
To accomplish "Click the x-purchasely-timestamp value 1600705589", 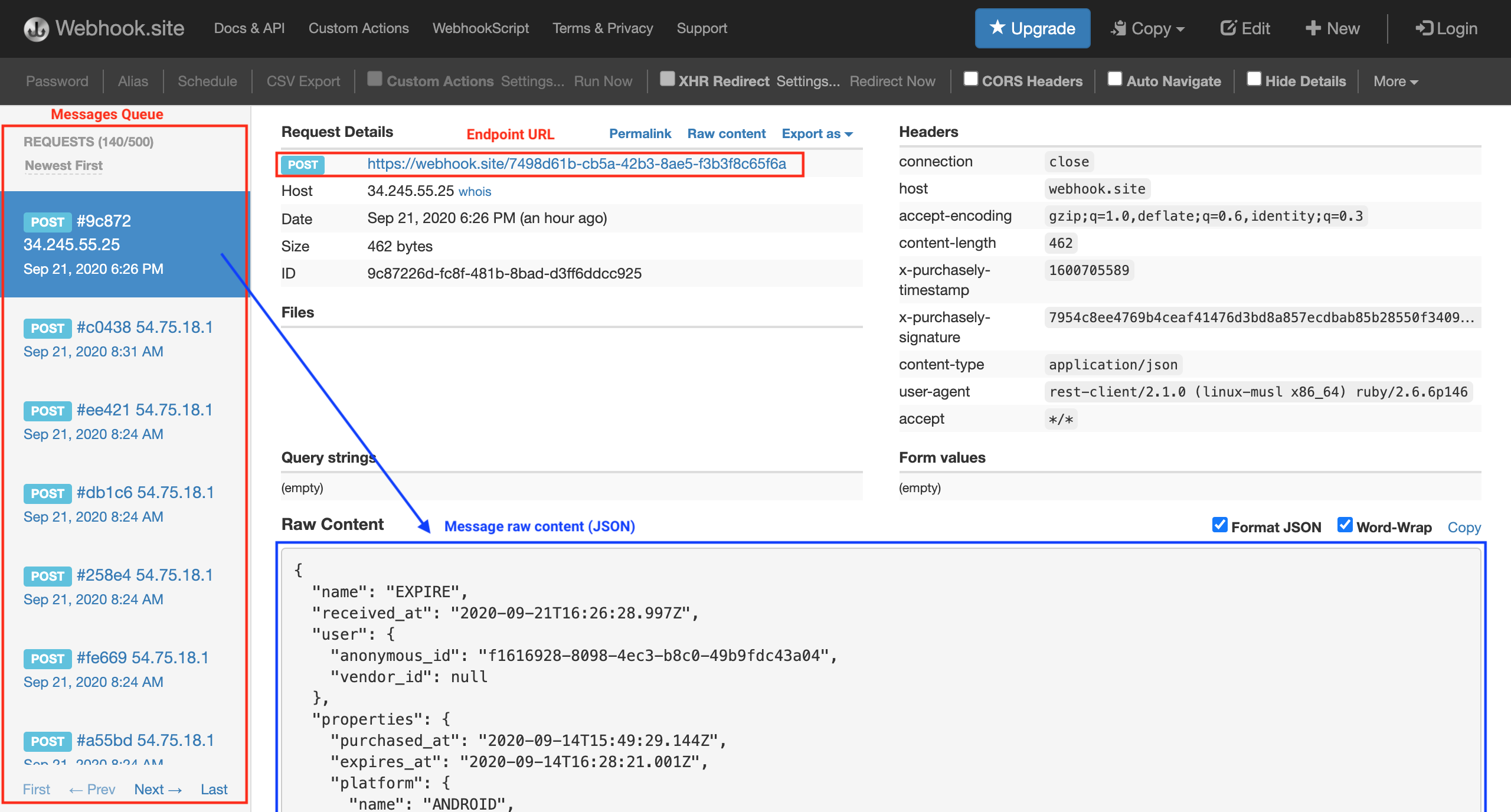I will pos(1089,270).
